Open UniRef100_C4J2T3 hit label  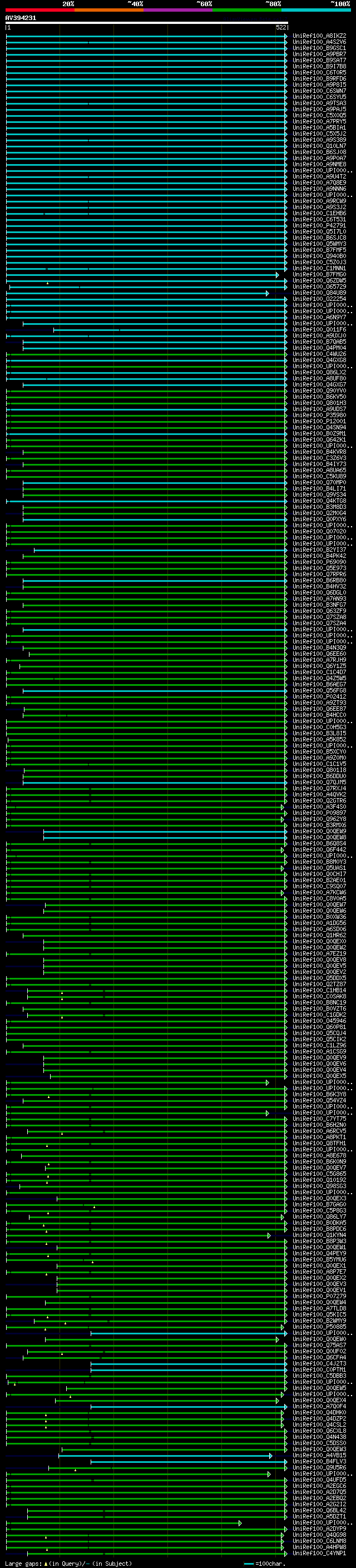click(319, 1364)
